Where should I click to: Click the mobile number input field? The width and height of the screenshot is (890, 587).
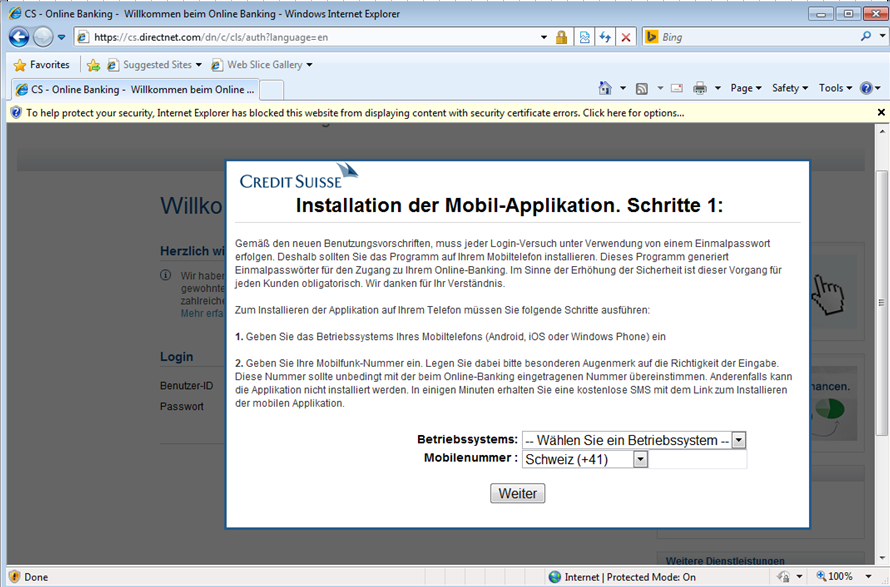(697, 459)
